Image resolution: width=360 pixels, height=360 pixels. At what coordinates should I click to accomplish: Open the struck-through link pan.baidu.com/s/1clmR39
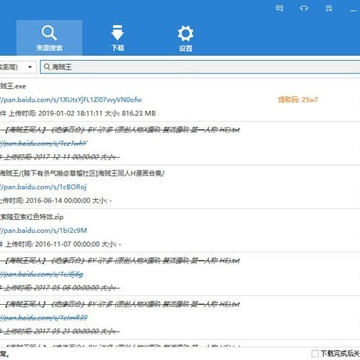point(44,318)
